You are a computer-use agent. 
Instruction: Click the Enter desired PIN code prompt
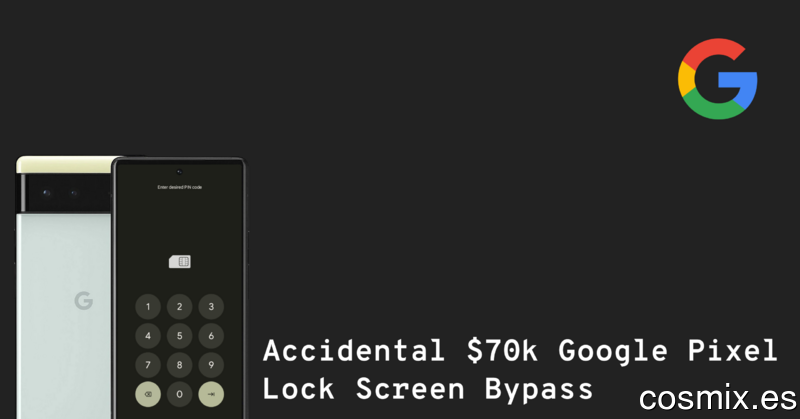point(180,187)
